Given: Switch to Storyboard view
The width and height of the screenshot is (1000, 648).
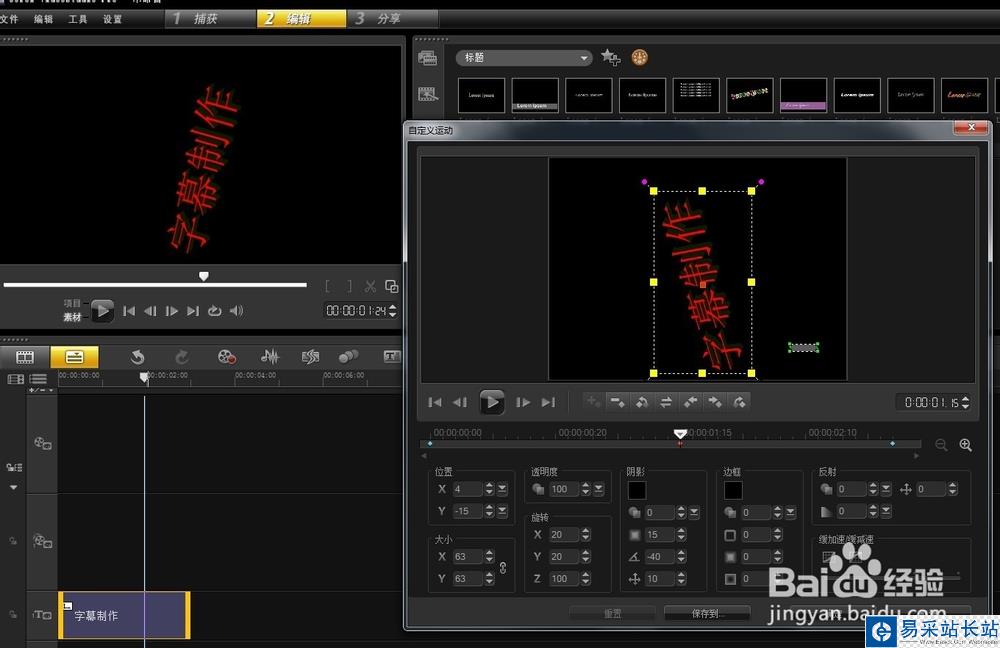Looking at the screenshot, I should (25, 357).
